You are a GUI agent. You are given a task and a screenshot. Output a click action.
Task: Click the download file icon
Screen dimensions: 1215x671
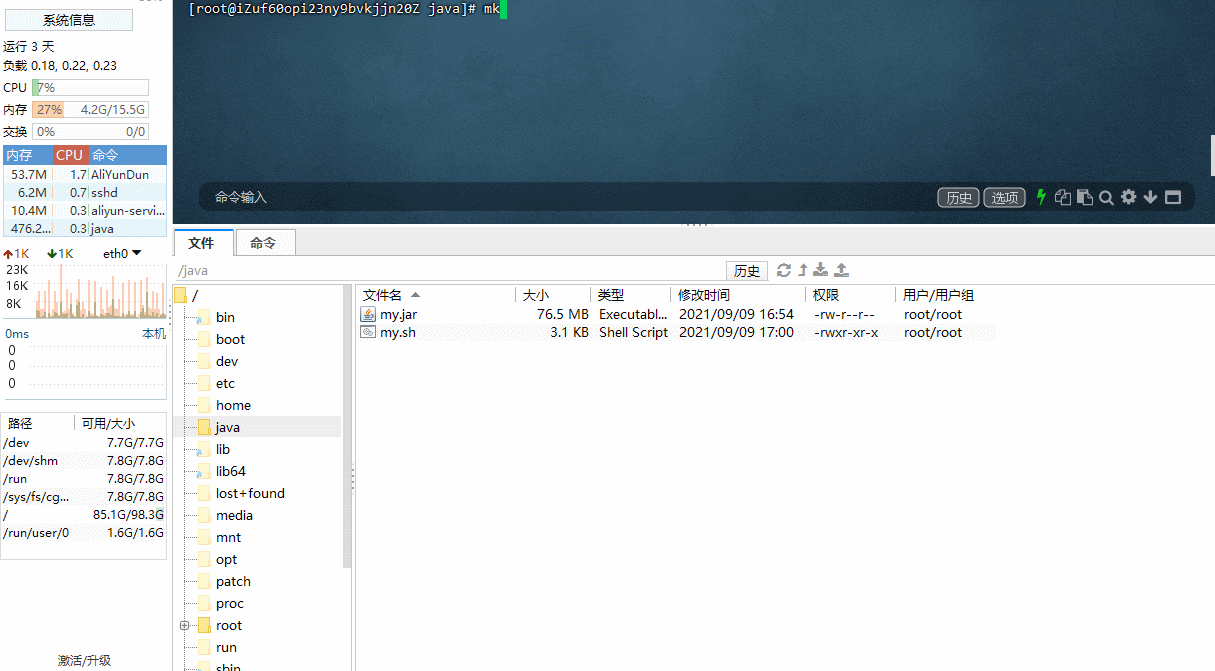[x=821, y=270]
